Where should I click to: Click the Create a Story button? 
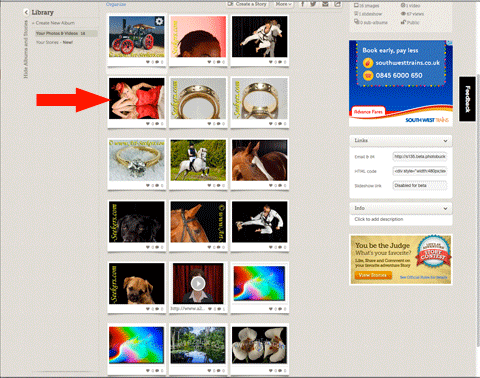pos(248,4)
